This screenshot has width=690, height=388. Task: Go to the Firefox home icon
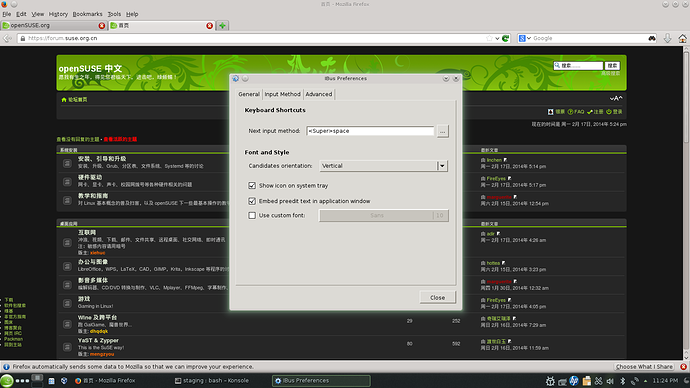pyautogui.click(x=683, y=38)
